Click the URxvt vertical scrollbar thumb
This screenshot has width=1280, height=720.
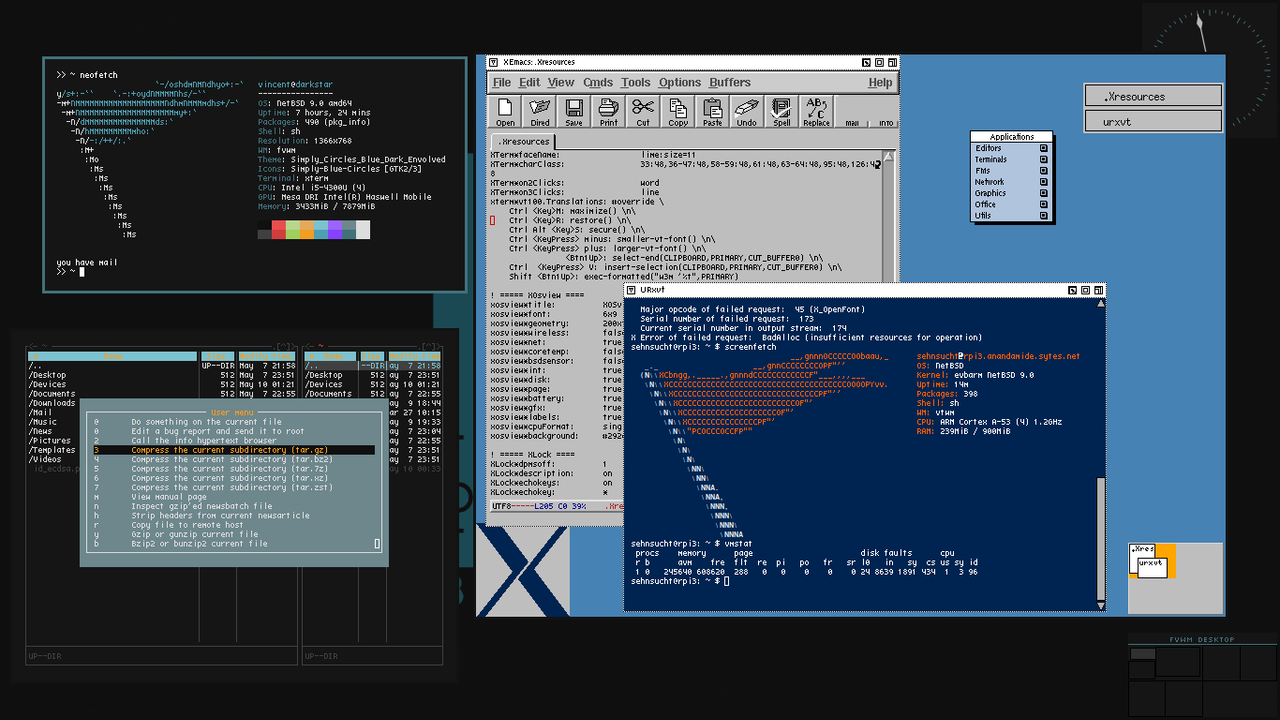coord(1101,537)
